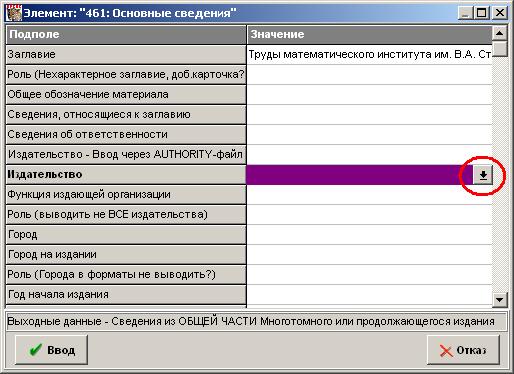Click value field for Сведения, относящиеся к заглавию
Image resolution: width=514 pixels, height=374 pixels.
369,114
